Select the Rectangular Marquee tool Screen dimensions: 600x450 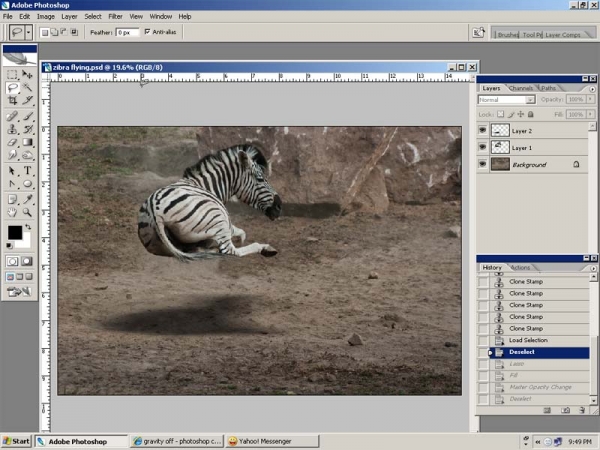pos(12,74)
